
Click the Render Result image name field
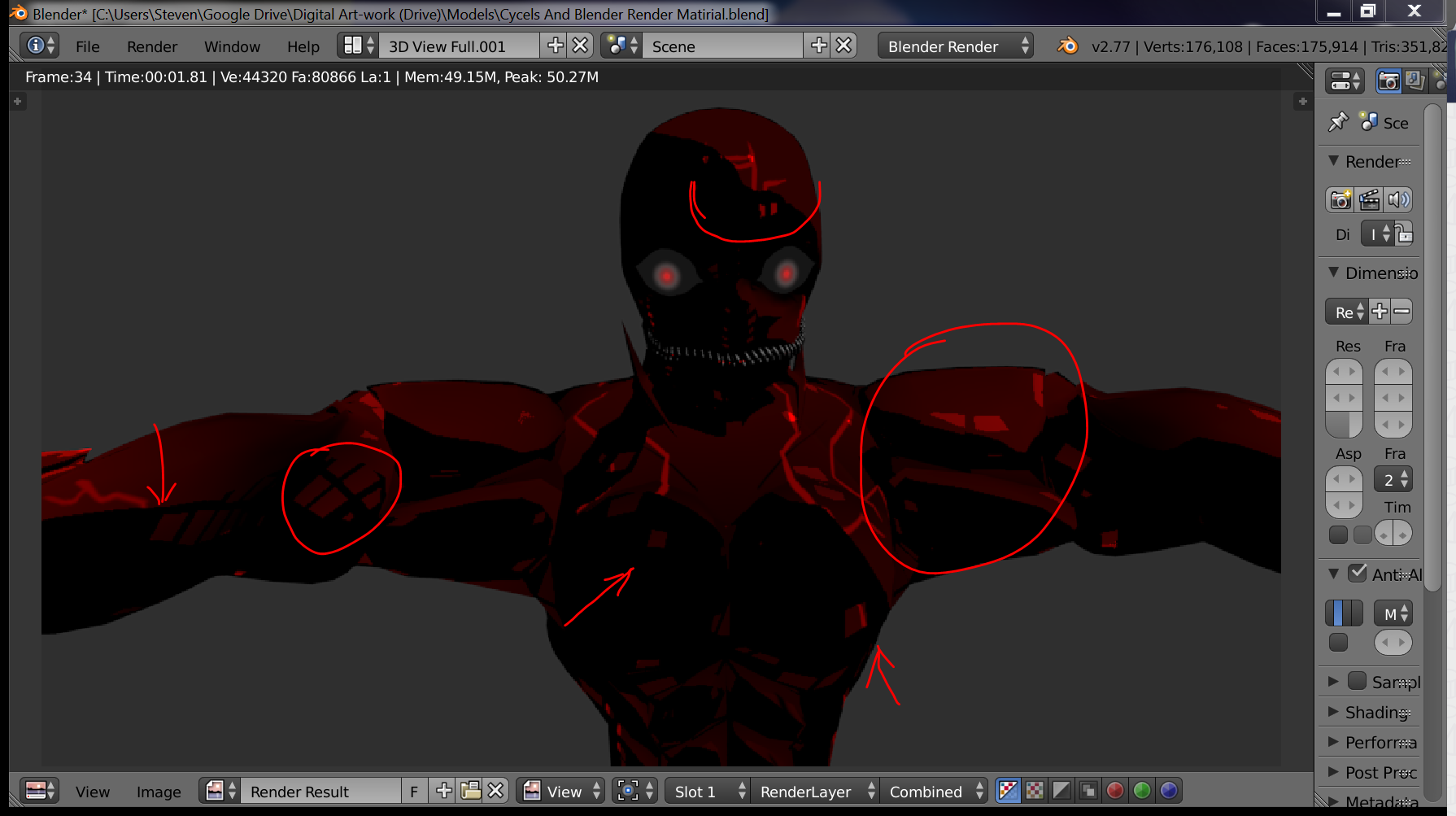[320, 791]
